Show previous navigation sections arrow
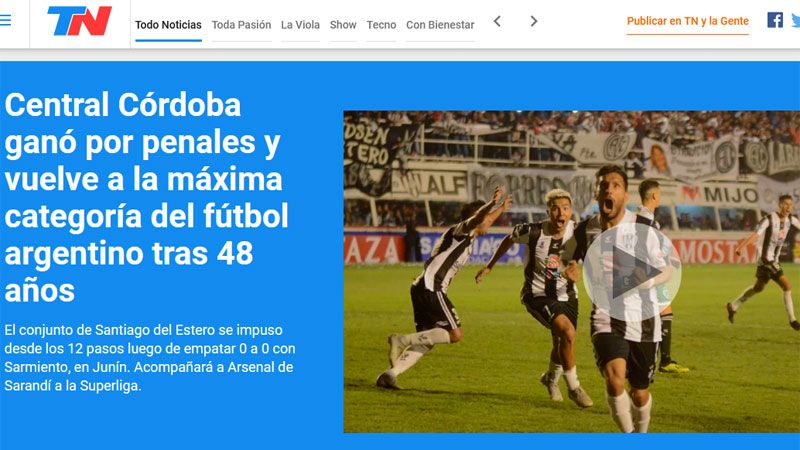 (497, 21)
